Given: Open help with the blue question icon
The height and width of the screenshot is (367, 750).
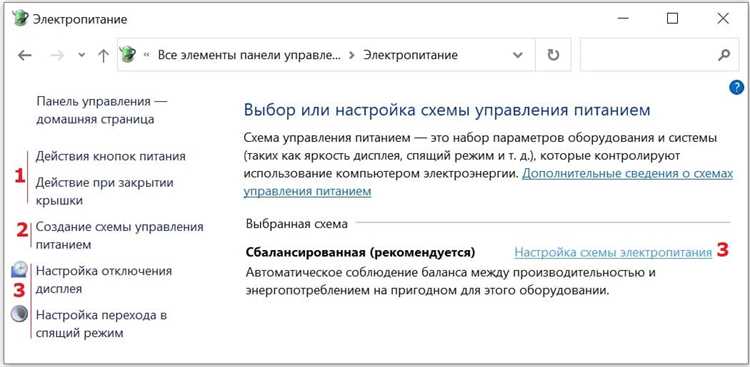Looking at the screenshot, I should pos(737,88).
